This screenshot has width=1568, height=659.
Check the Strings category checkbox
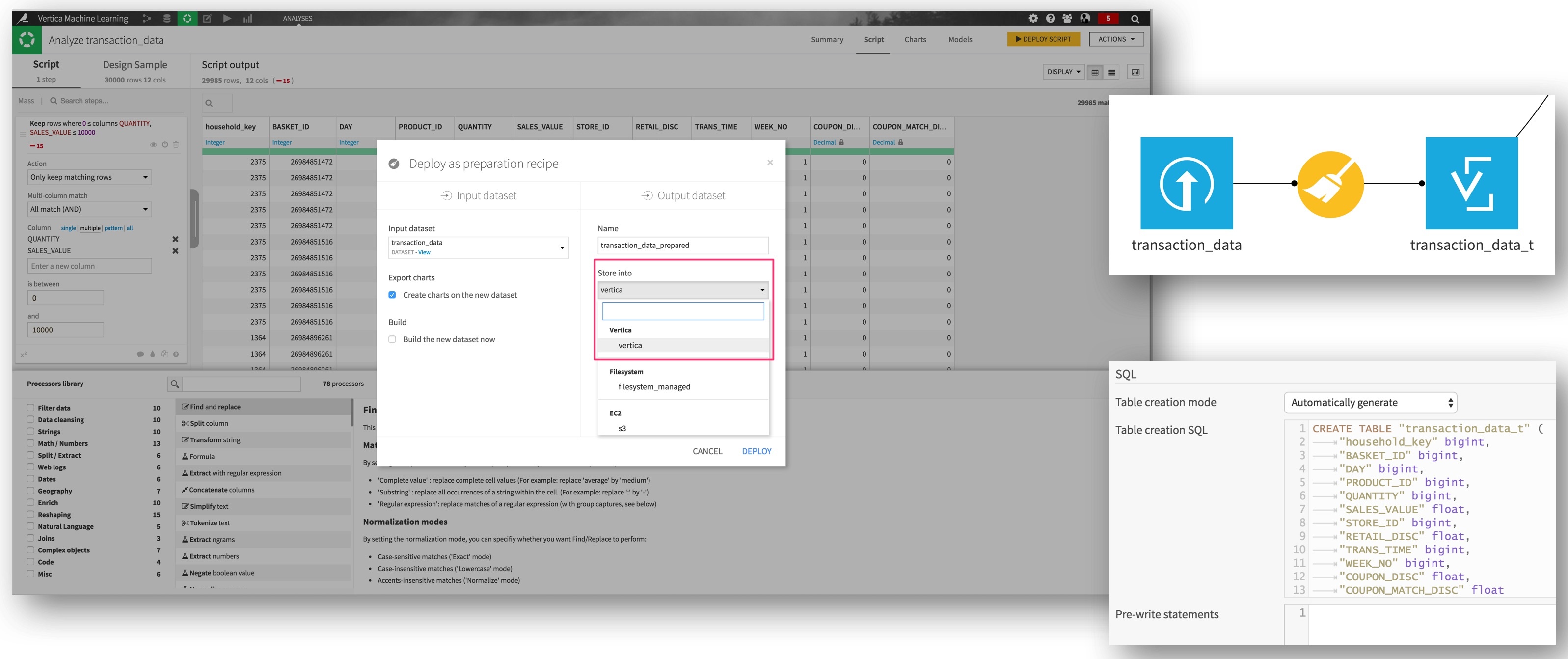coord(30,431)
